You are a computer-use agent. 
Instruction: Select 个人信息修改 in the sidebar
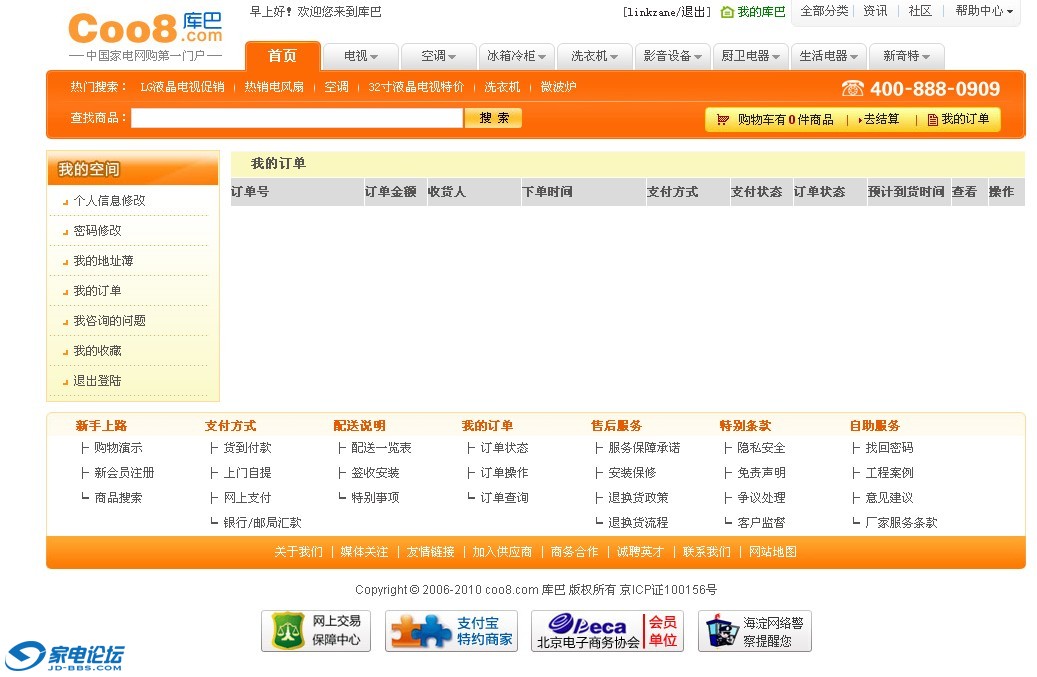(x=109, y=201)
